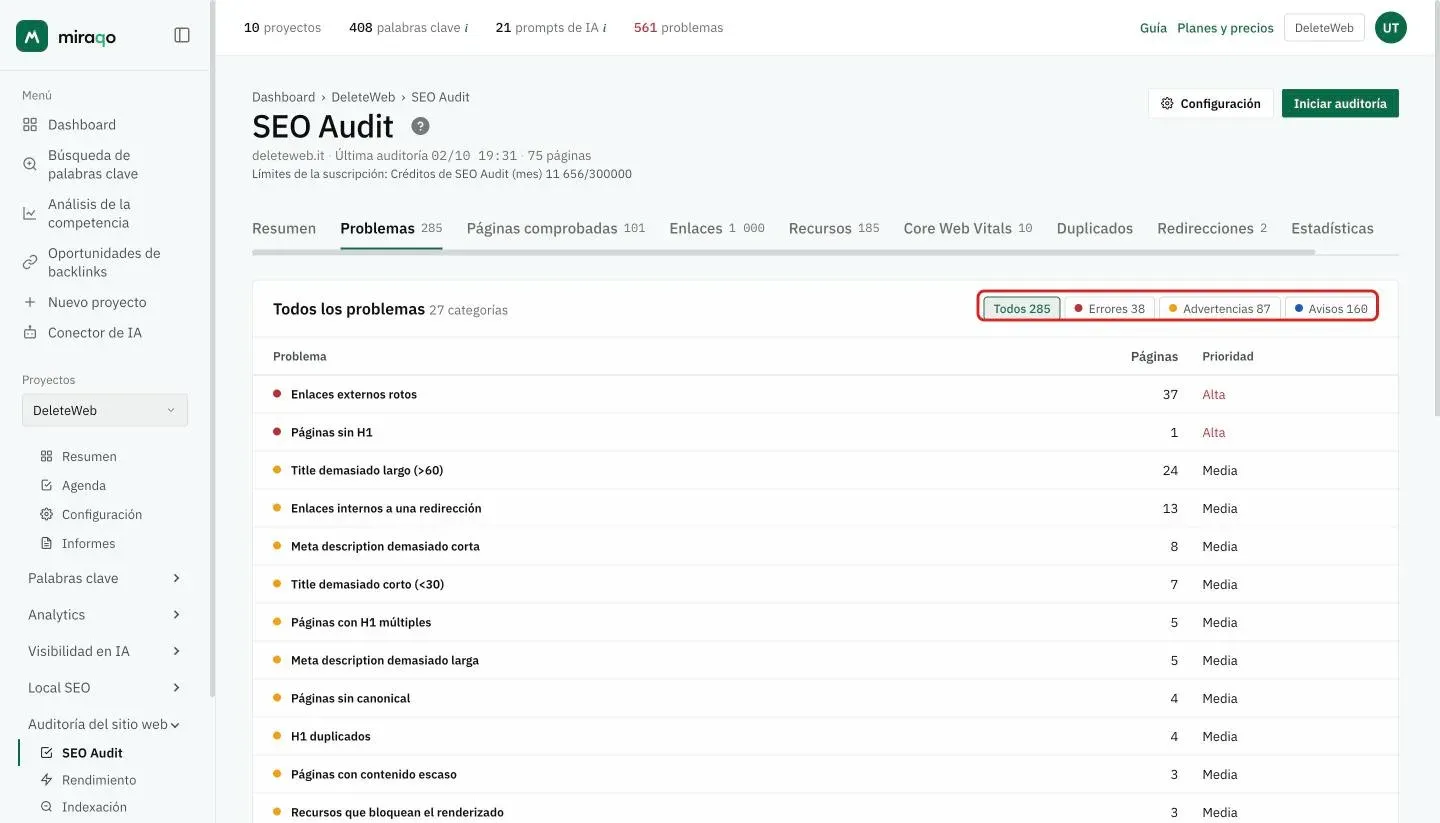1440x823 pixels.
Task: Filter problems by Todos 285
Action: 1021,308
